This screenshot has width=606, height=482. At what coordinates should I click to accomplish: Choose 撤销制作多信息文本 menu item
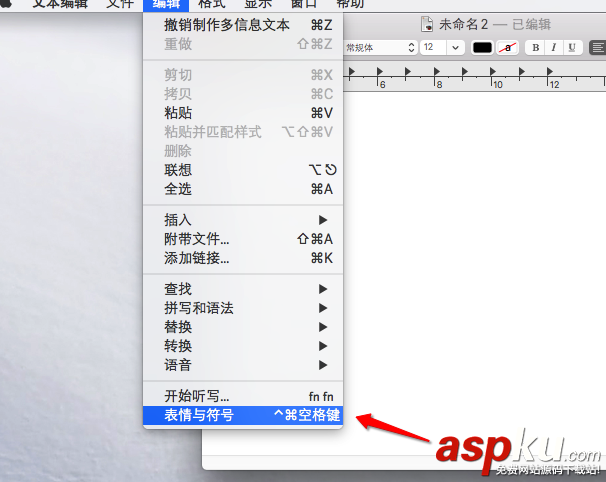[243, 25]
